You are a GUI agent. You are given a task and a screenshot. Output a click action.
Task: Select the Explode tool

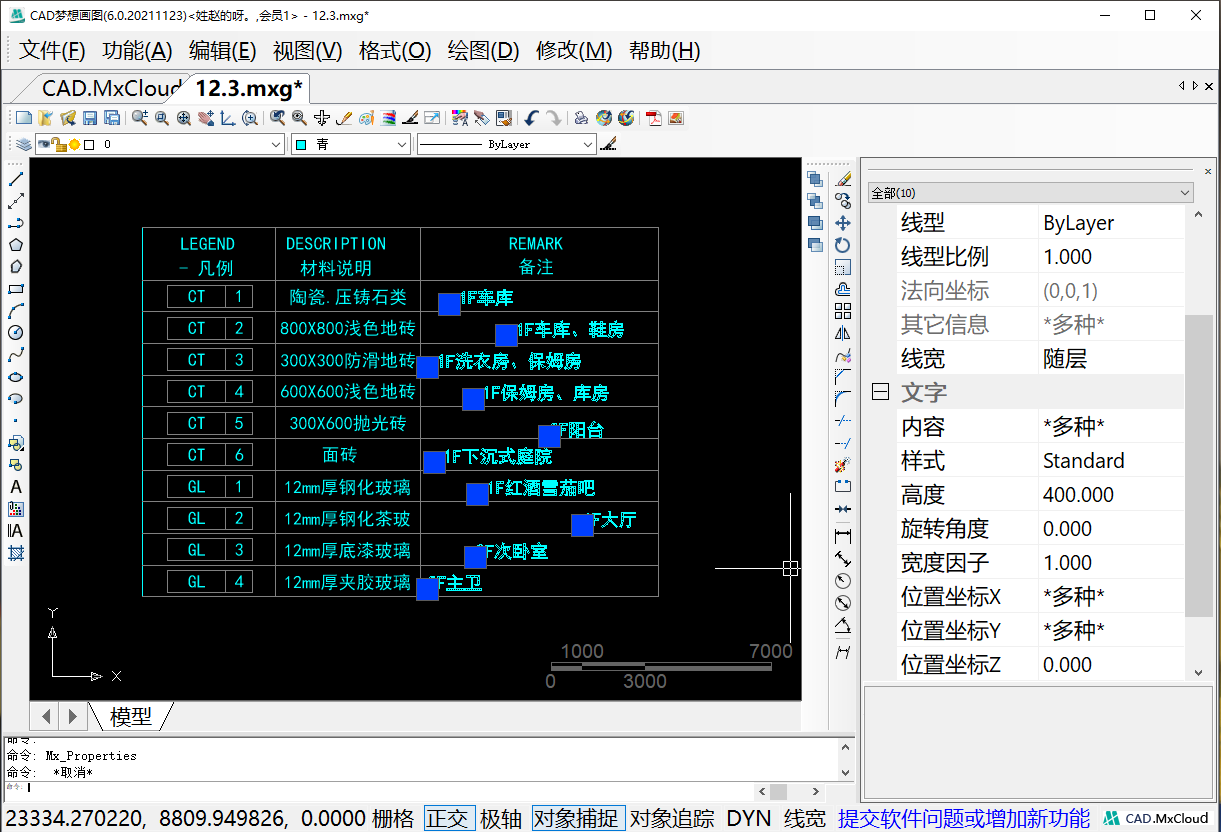point(843,465)
